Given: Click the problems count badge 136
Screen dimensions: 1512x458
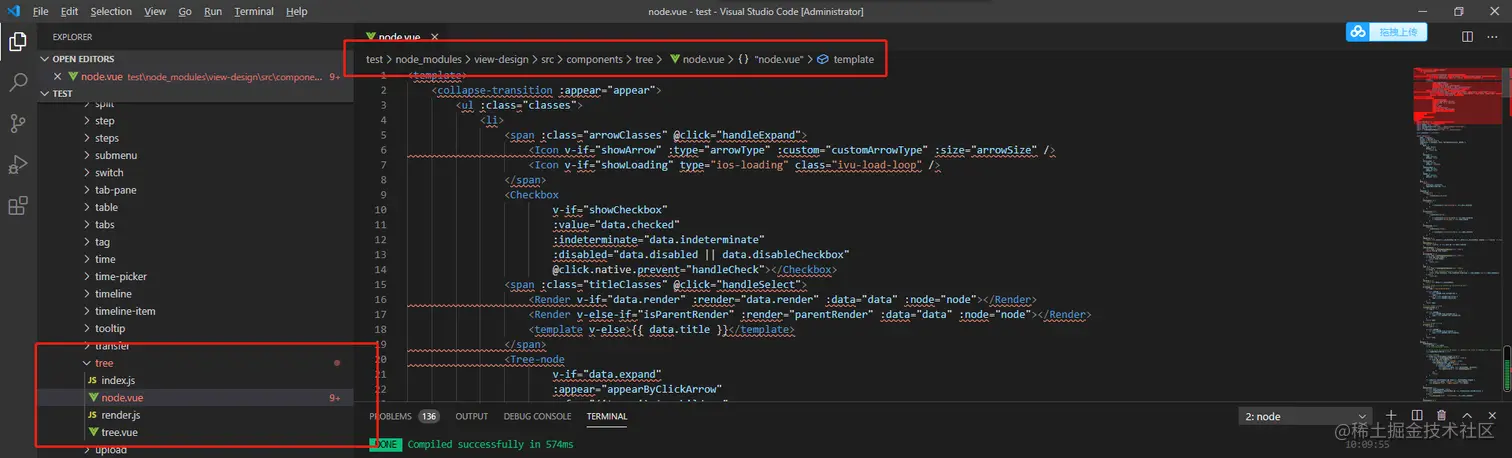Looking at the screenshot, I should point(429,416).
